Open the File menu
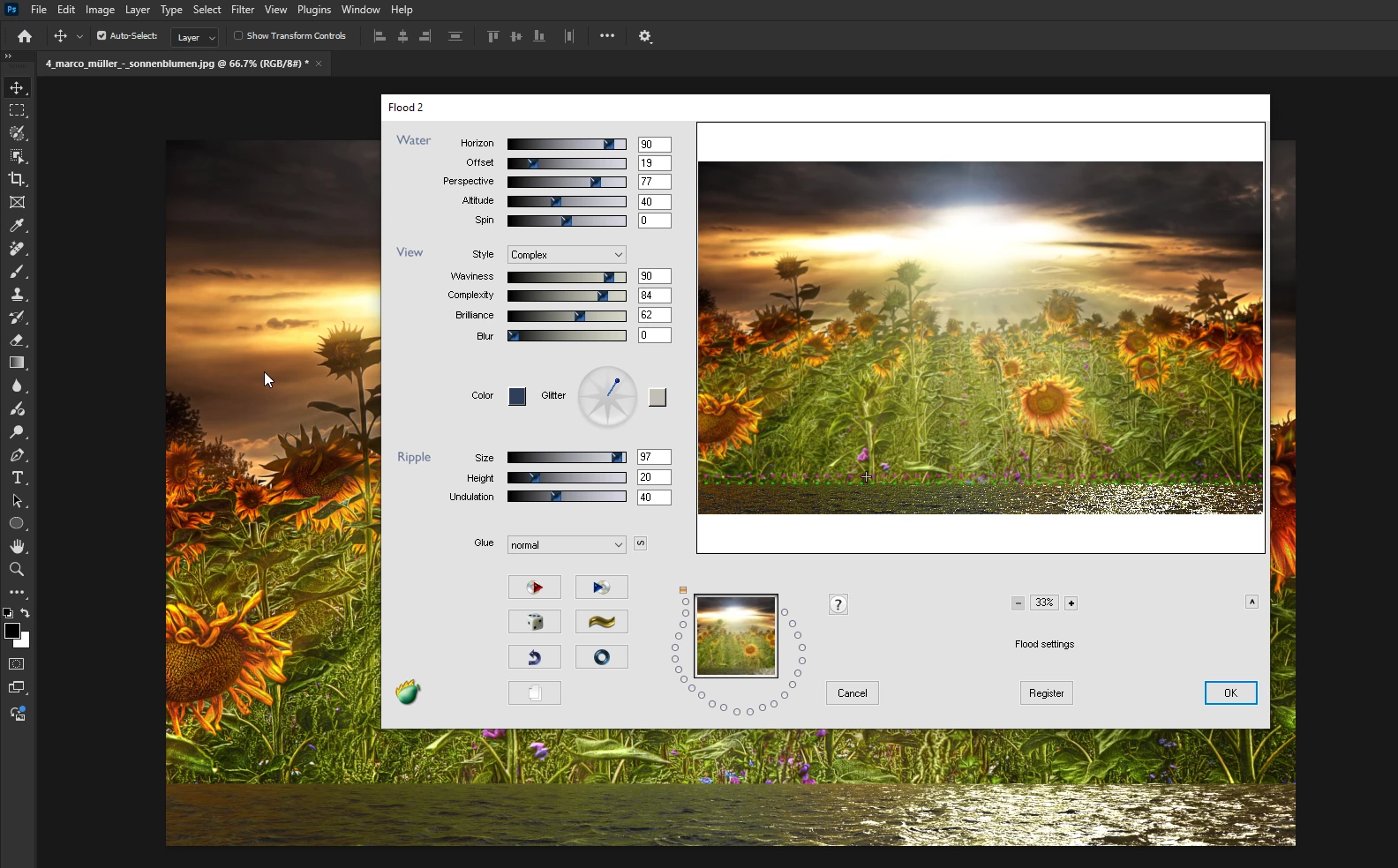Viewport: 1398px width, 868px height. pos(39,10)
